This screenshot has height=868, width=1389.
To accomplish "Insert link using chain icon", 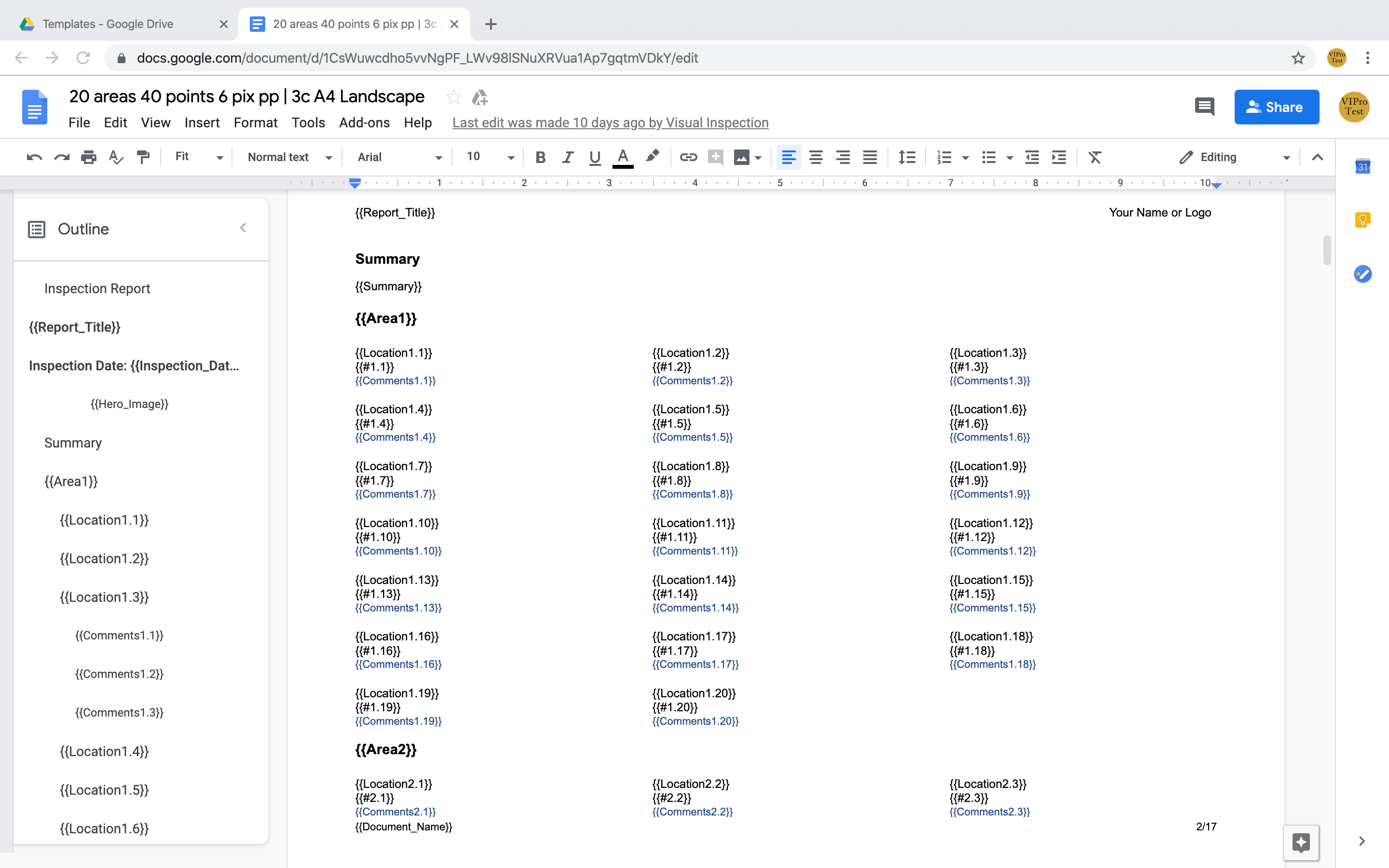I will pos(688,157).
